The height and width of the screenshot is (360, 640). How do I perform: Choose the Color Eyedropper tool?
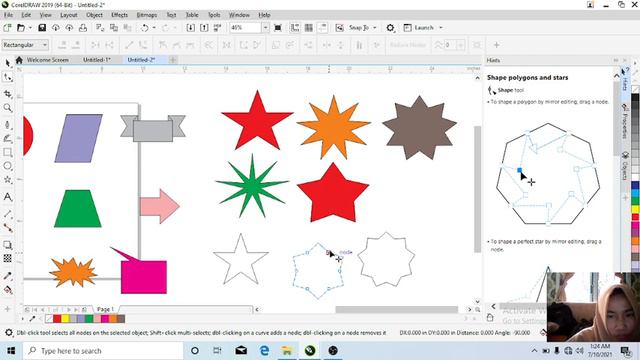(8, 276)
